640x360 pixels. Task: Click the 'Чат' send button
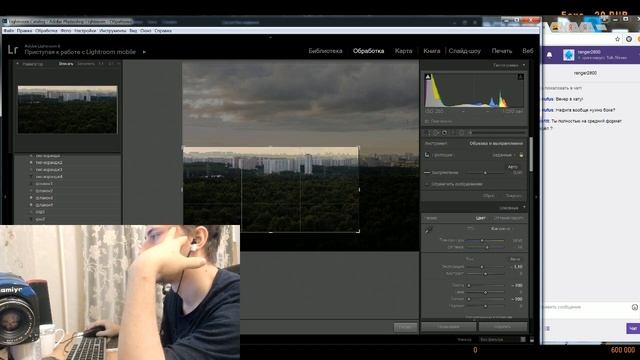tap(633, 328)
